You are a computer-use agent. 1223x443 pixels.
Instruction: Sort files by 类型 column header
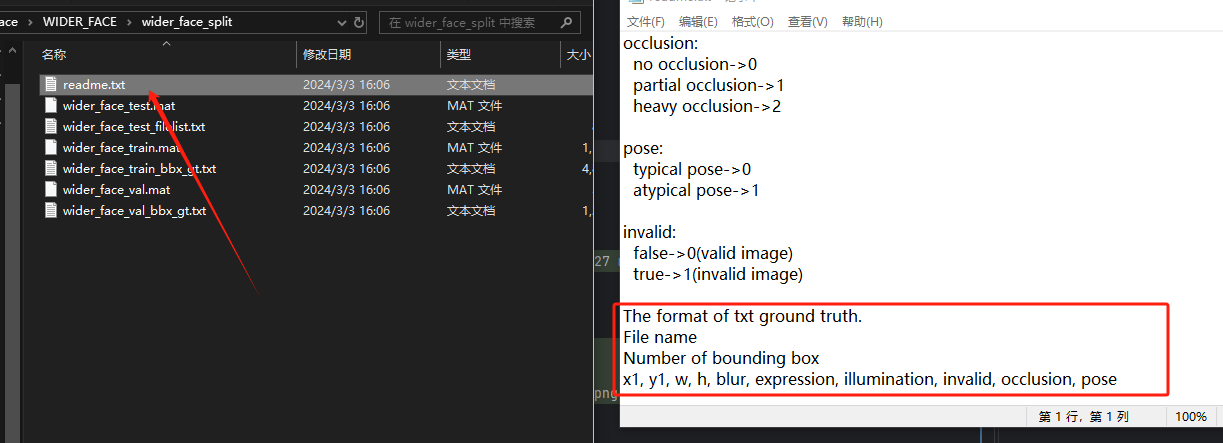tap(459, 55)
